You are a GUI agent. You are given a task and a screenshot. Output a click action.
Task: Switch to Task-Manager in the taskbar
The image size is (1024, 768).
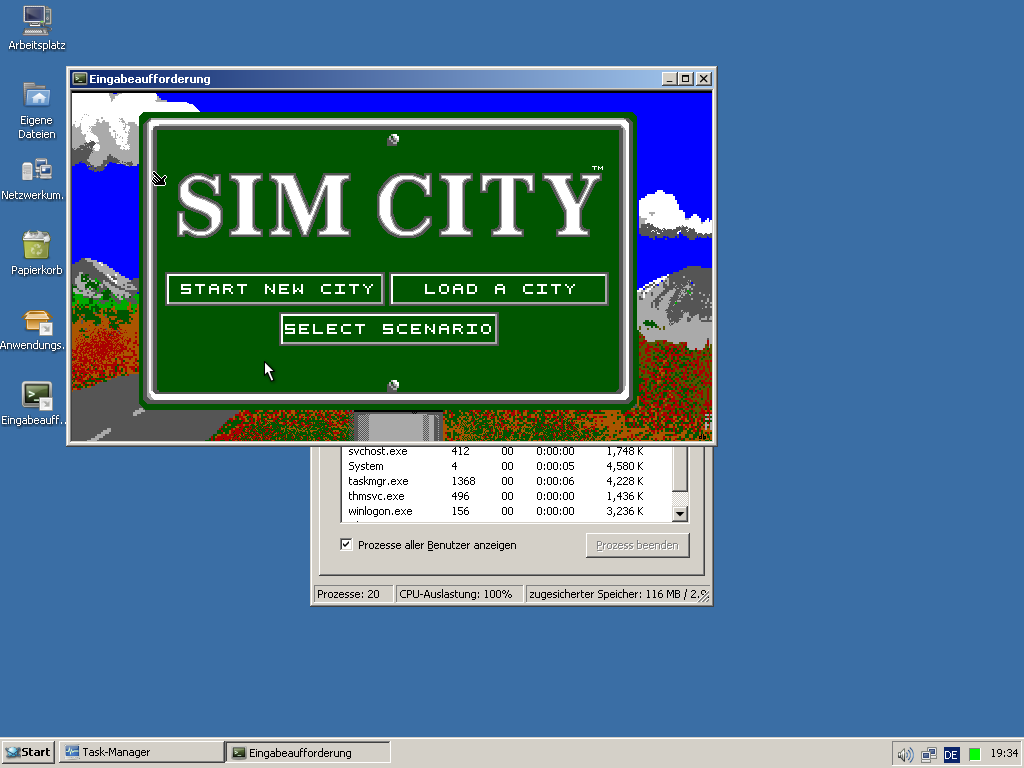pyautogui.click(x=141, y=752)
